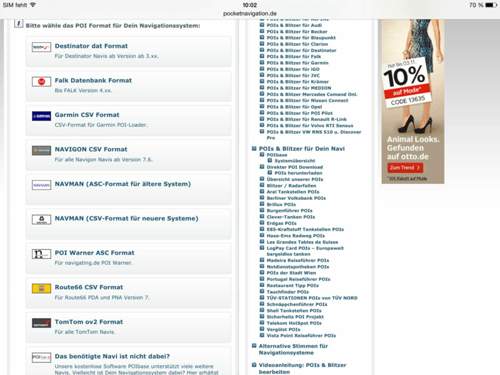Open the Garmin CSV Format link
500x375 pixels.
click(87, 115)
